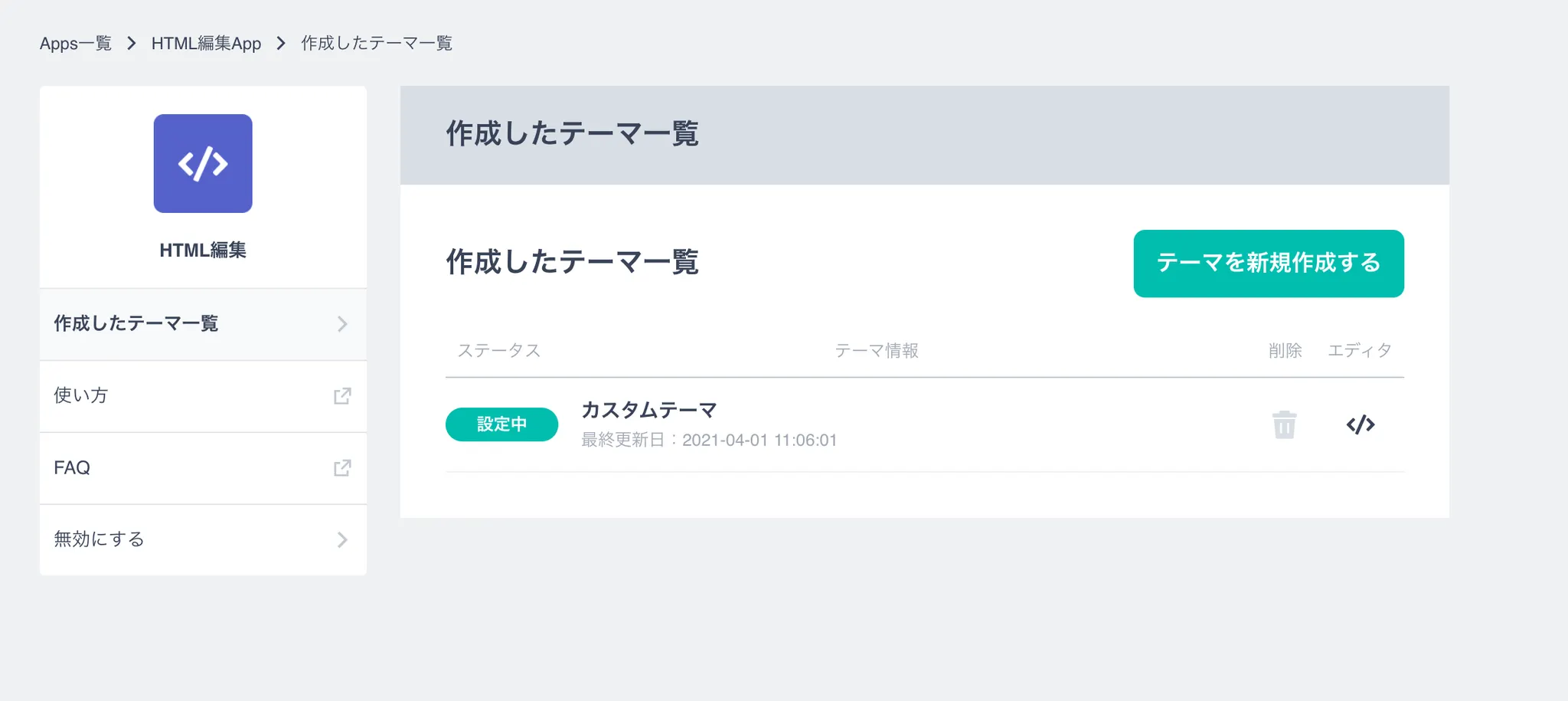Click the HTML編集 app logo icon

(x=203, y=163)
